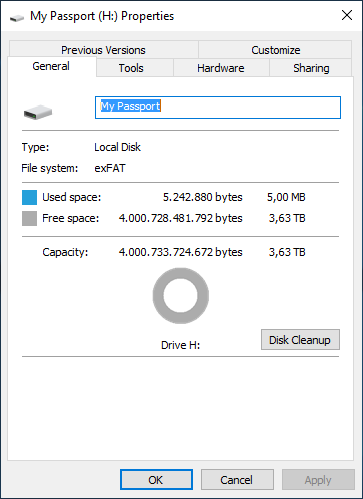
Task: Click the "Used space:" label
Action: pyautogui.click(x=71, y=197)
